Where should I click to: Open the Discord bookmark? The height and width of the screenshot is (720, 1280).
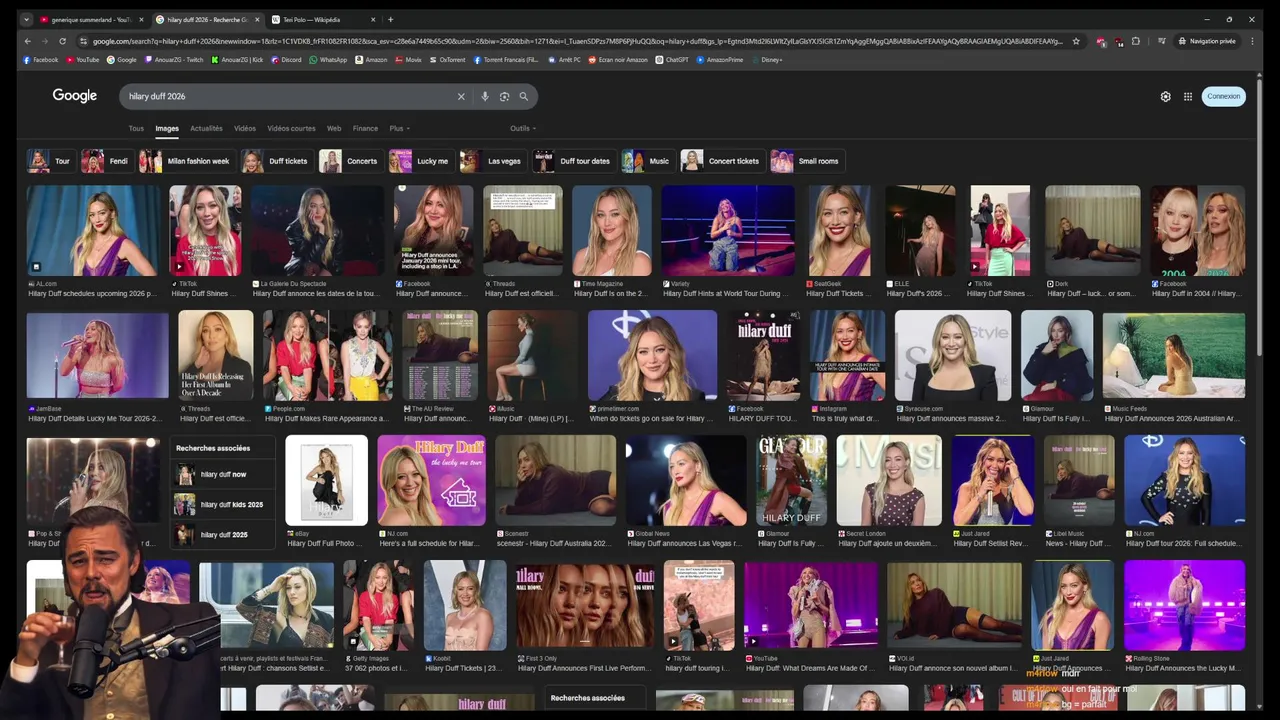pyautogui.click(x=286, y=59)
